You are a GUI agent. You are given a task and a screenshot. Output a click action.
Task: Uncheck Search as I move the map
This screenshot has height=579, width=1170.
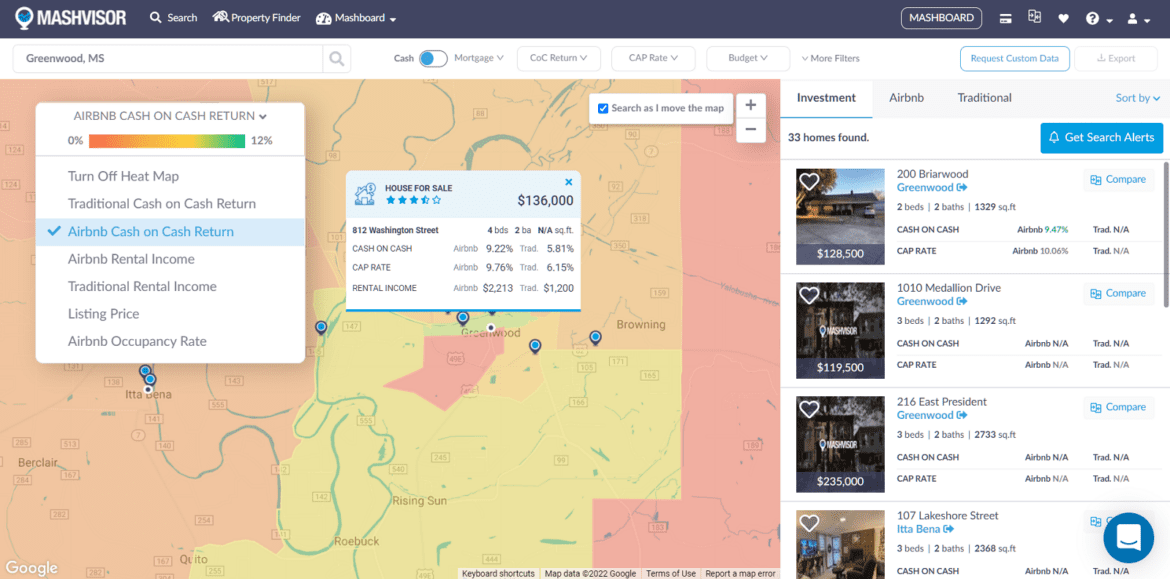603,108
